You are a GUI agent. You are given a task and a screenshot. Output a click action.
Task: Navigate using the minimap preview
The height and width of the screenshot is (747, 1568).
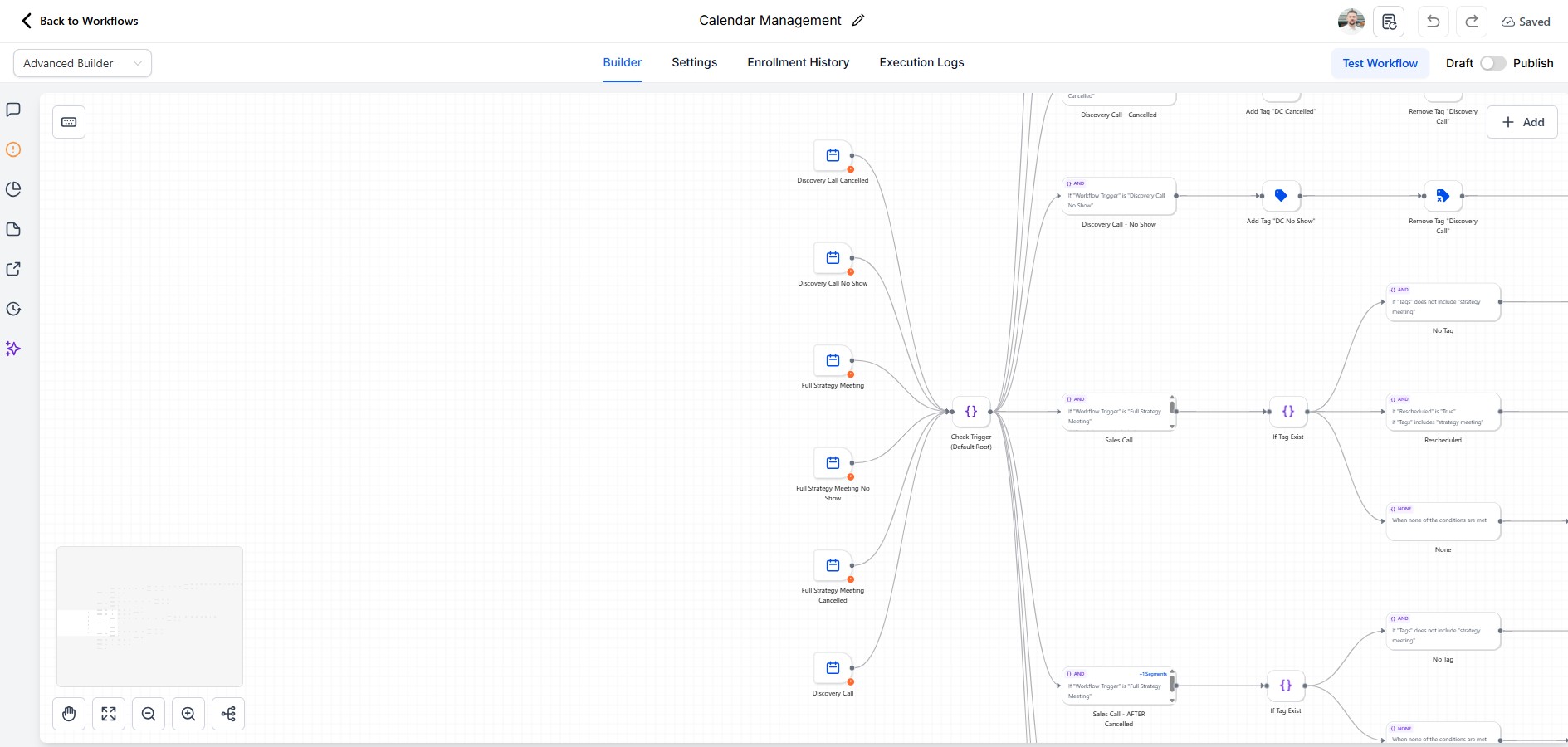tap(149, 616)
